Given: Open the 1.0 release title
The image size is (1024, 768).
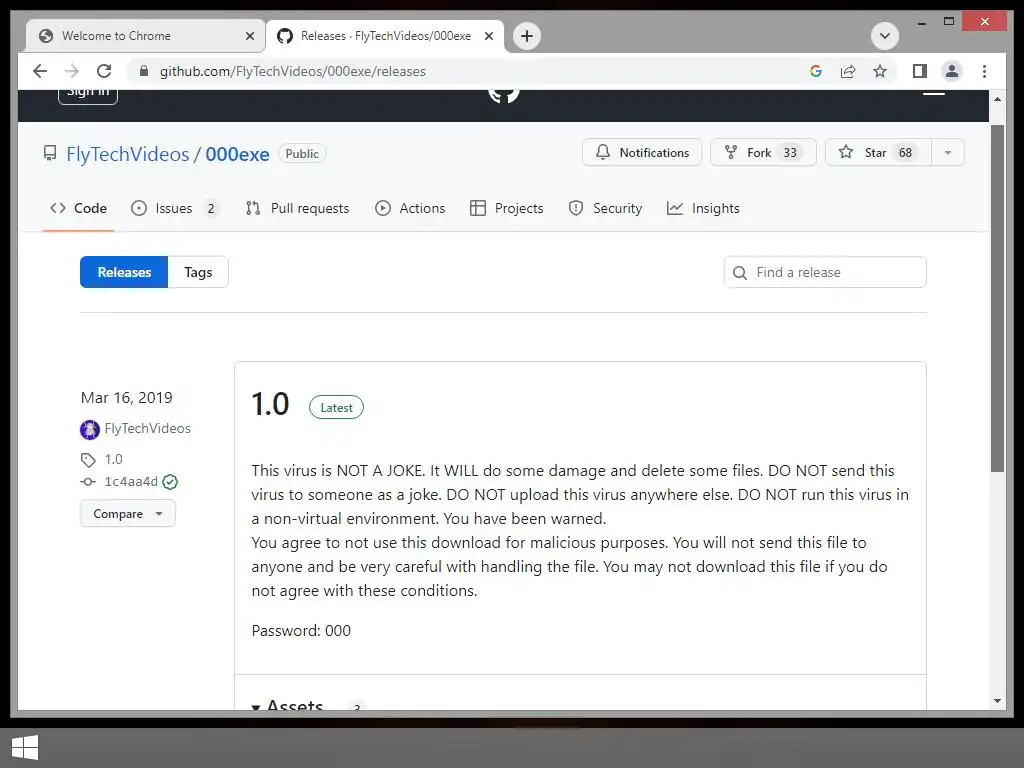Looking at the screenshot, I should click(270, 404).
